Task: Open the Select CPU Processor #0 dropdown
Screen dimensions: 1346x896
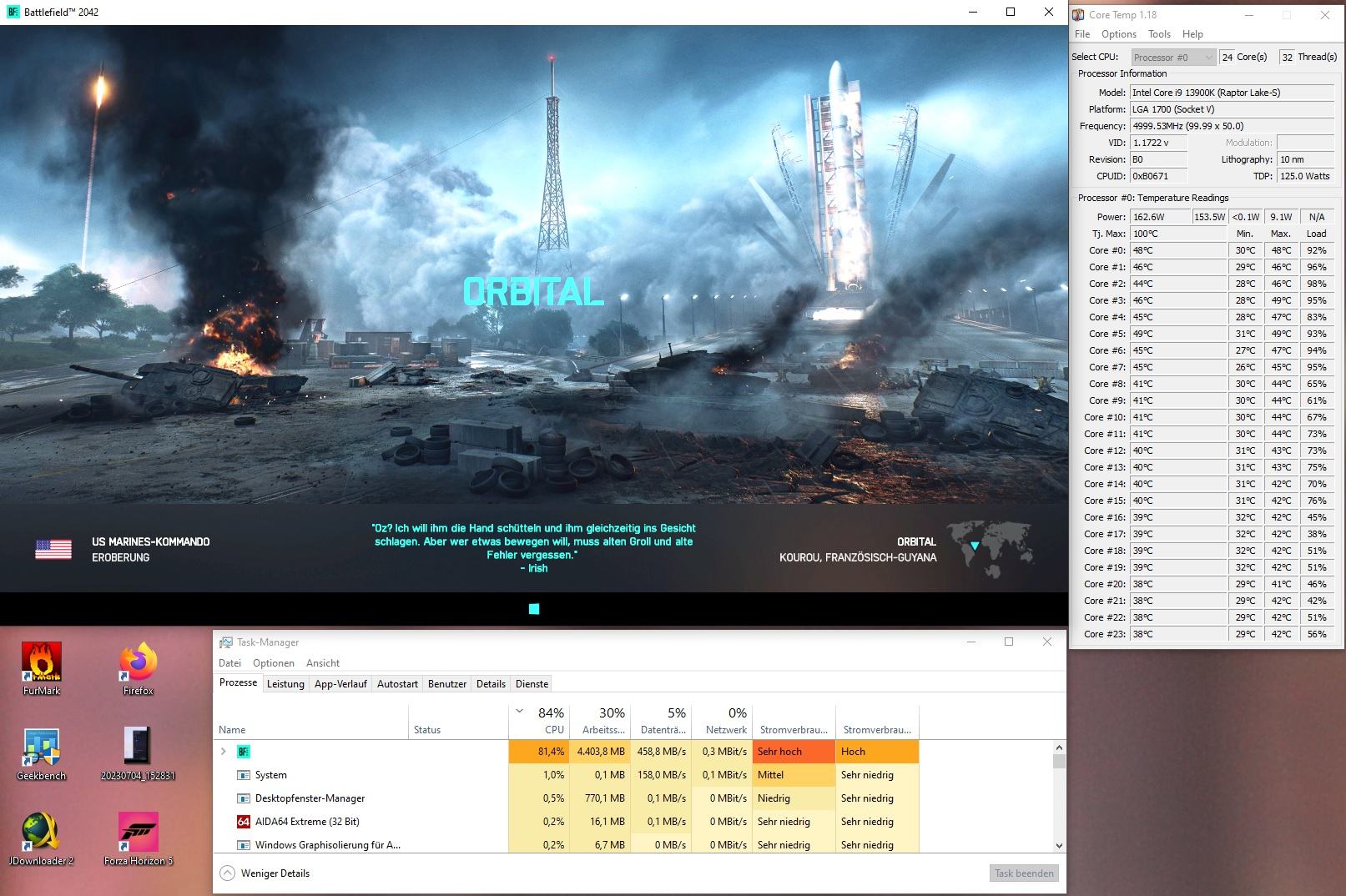Action: pos(1173,57)
